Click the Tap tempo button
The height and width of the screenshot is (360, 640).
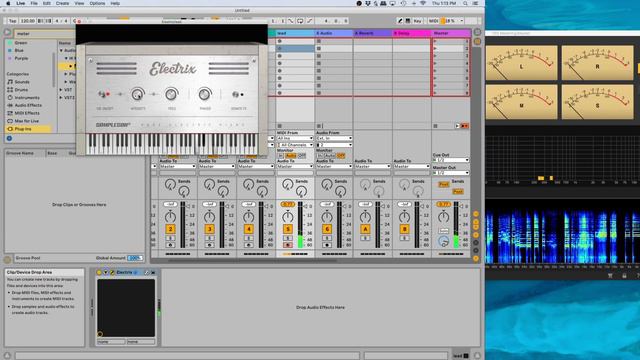pyautogui.click(x=13, y=21)
